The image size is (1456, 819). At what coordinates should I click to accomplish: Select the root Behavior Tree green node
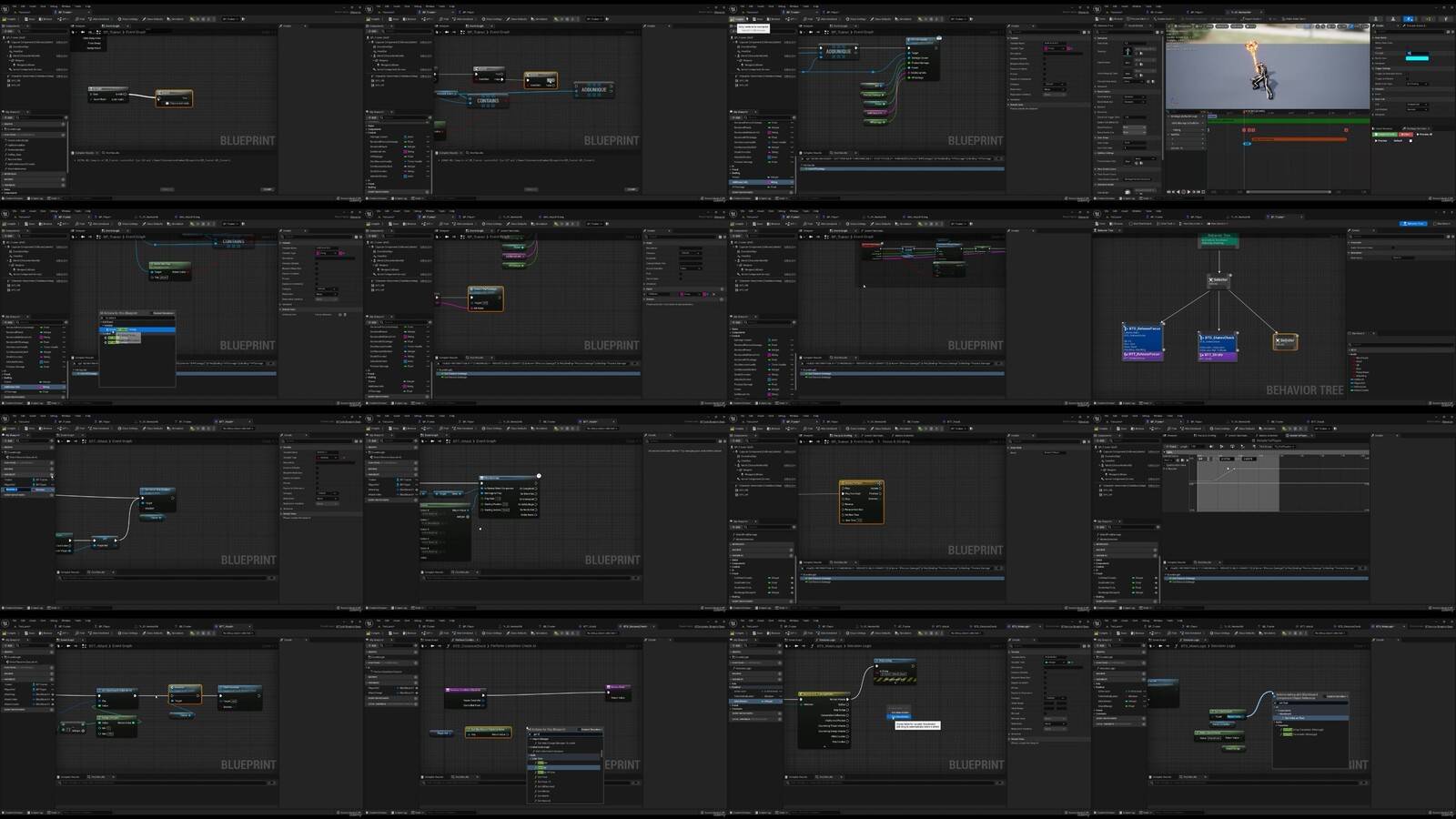(x=1218, y=240)
